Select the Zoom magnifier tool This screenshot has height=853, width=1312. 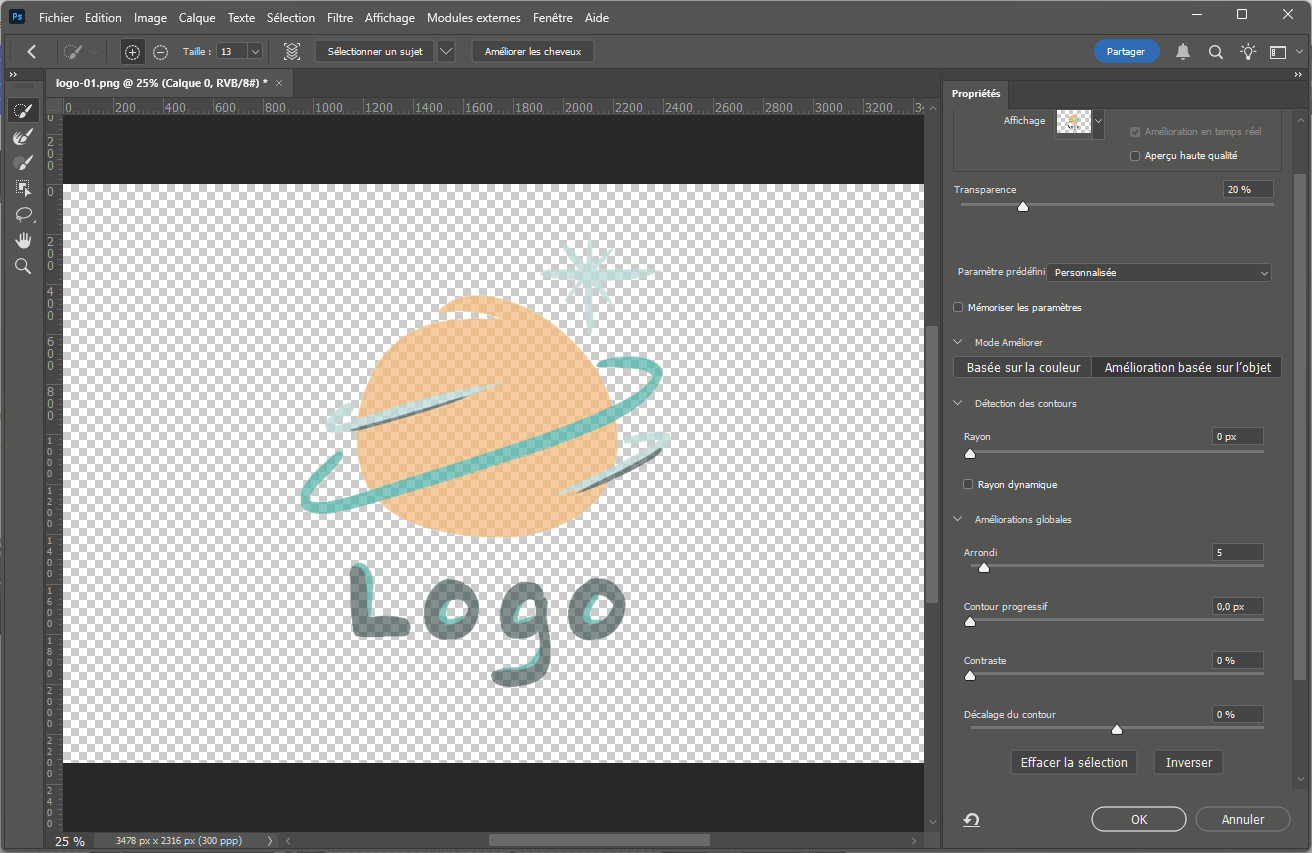(23, 266)
